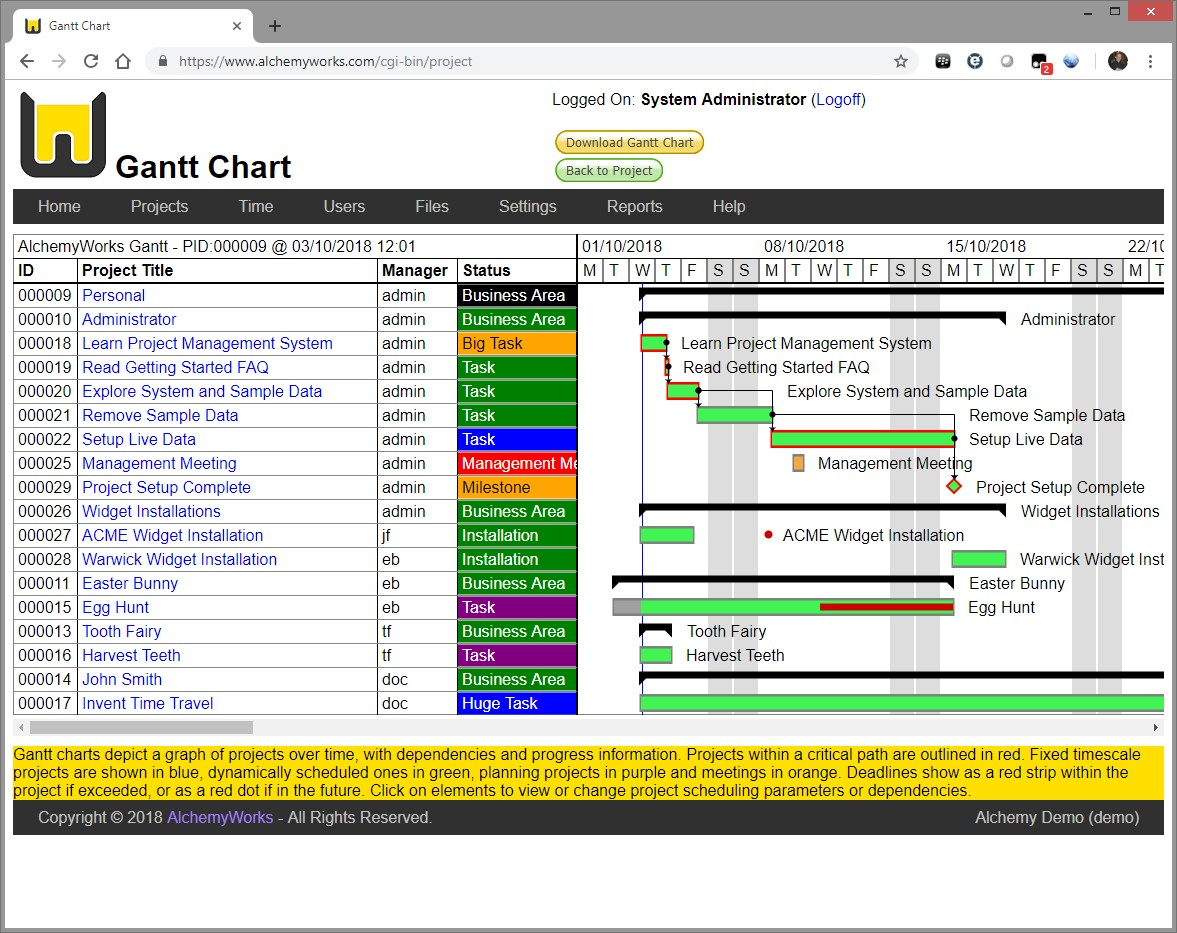1177x933 pixels.
Task: Click ACME Widget Installation red deadline dot
Action: 768,535
